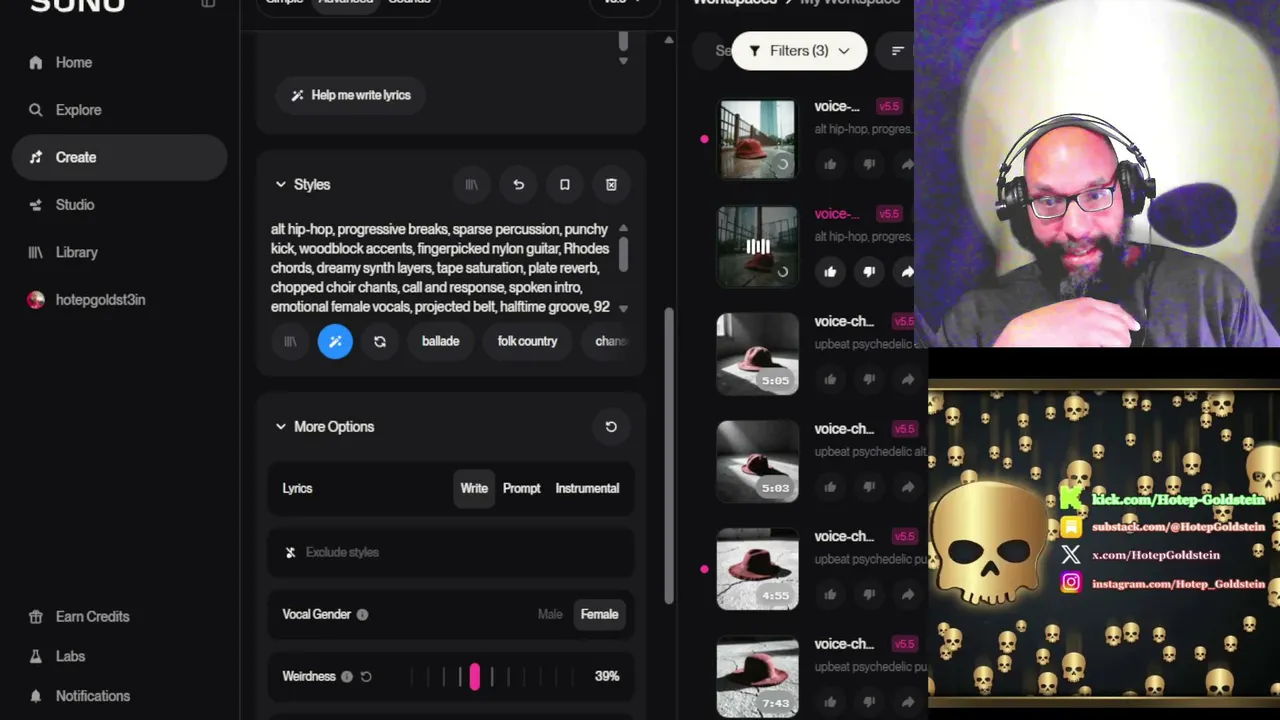Show the Weirdness info tooltip
The width and height of the screenshot is (1280, 720).
pyautogui.click(x=347, y=676)
